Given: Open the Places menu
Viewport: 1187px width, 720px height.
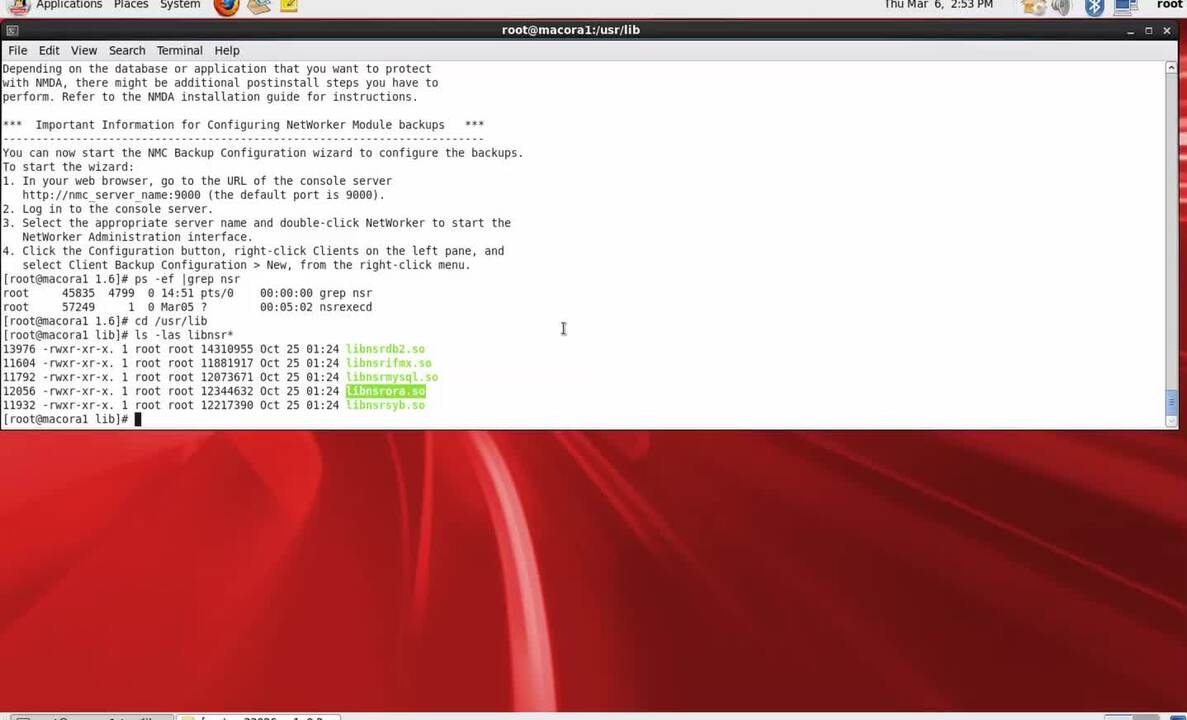Looking at the screenshot, I should (x=131, y=5).
